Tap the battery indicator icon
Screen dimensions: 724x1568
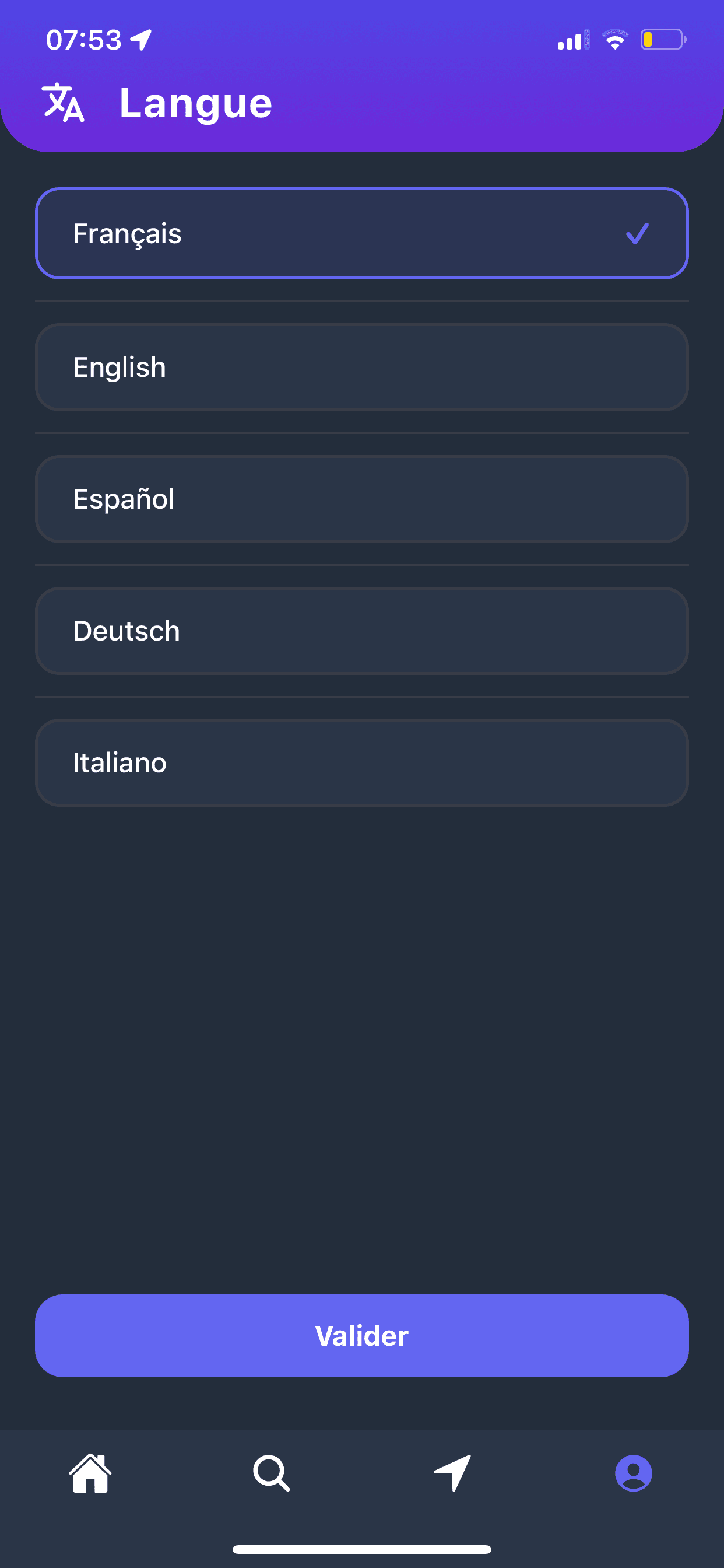pos(663,40)
